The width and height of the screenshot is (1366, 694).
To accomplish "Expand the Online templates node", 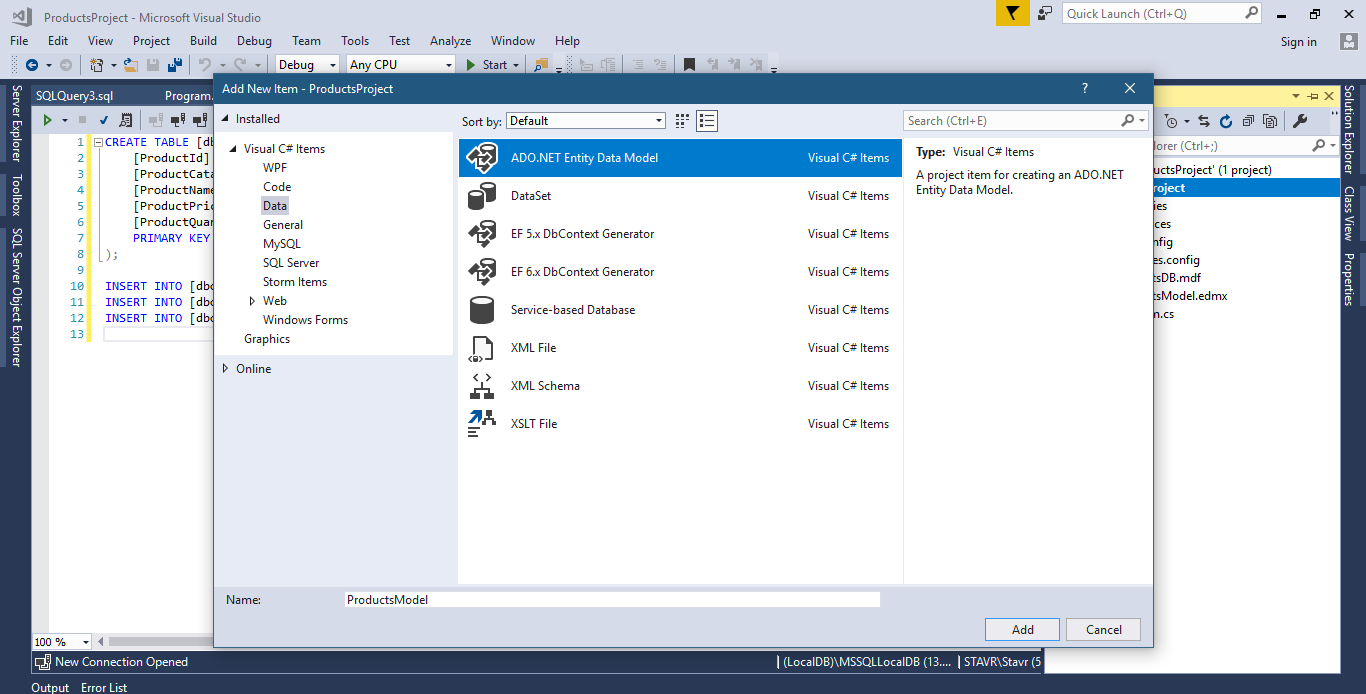I will 226,369.
